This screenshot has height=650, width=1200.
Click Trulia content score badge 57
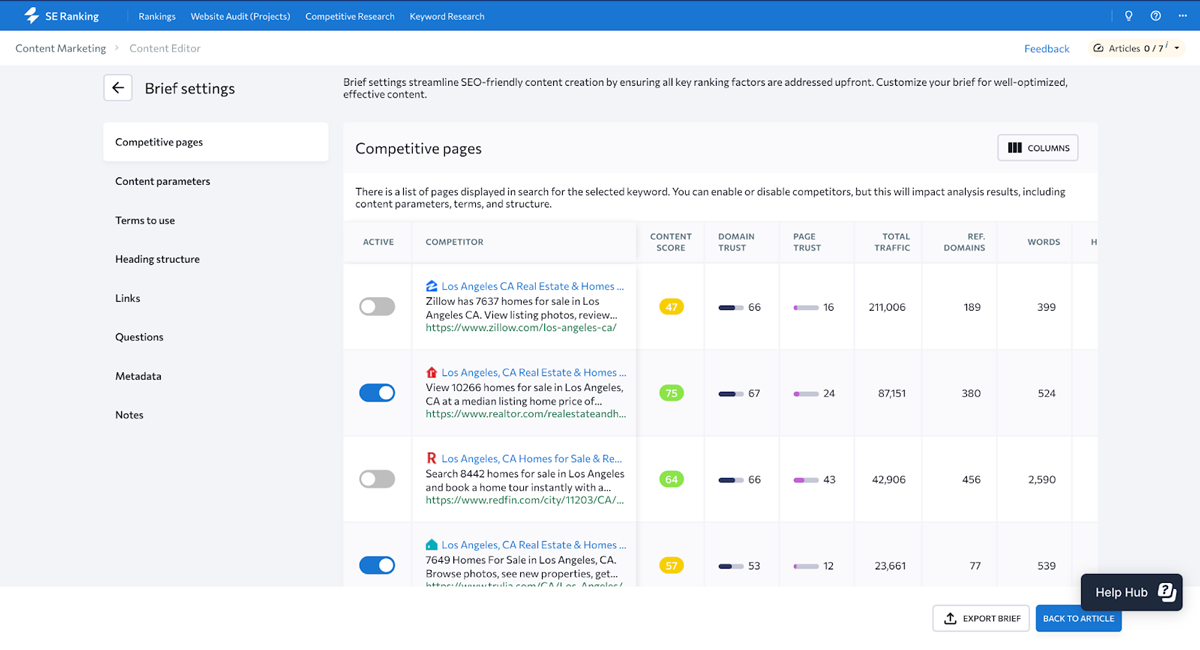(671, 565)
